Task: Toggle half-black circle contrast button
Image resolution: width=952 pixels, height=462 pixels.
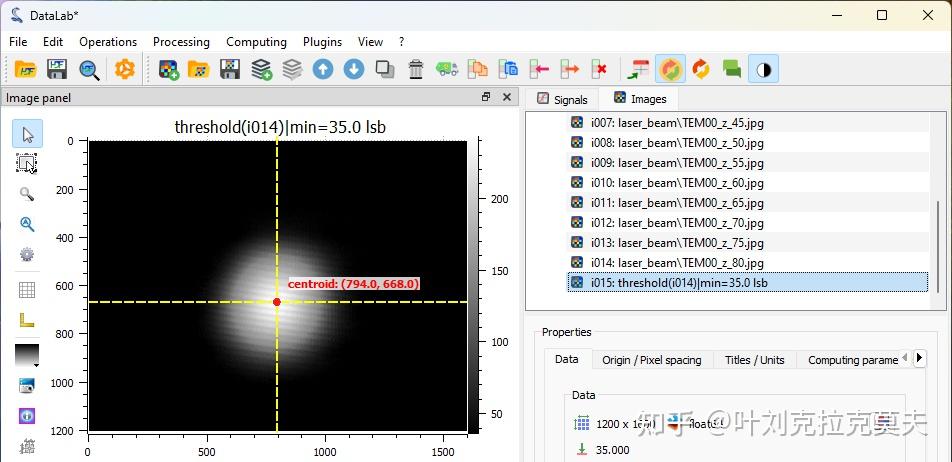Action: click(763, 69)
